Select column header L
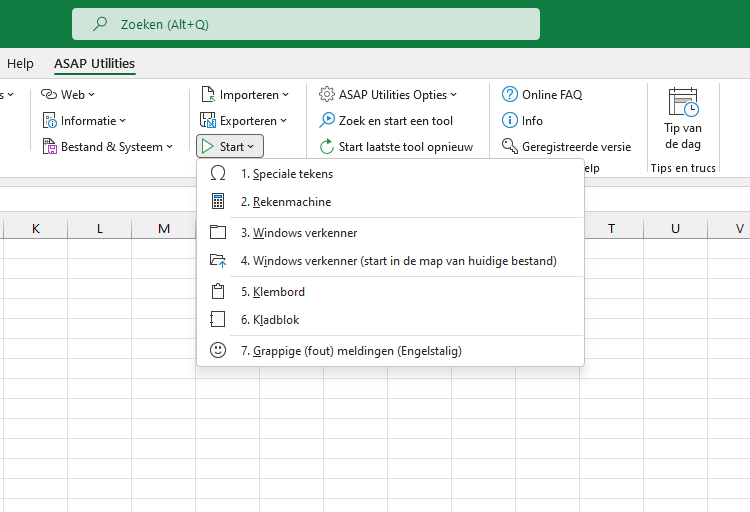The image size is (750, 512). [99, 228]
